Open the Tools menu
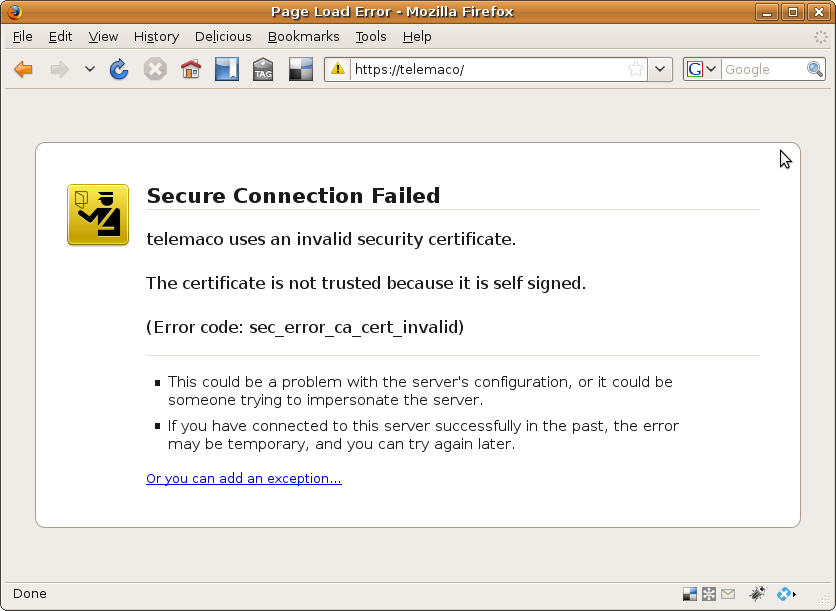Viewport: 836px width, 611px height. 371,36
